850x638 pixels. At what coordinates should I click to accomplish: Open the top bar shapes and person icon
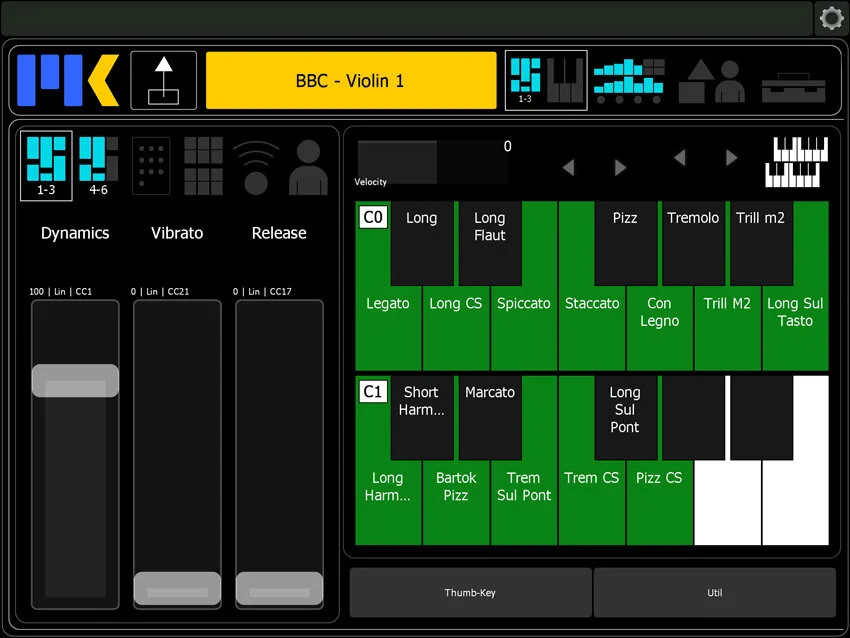[x=712, y=80]
